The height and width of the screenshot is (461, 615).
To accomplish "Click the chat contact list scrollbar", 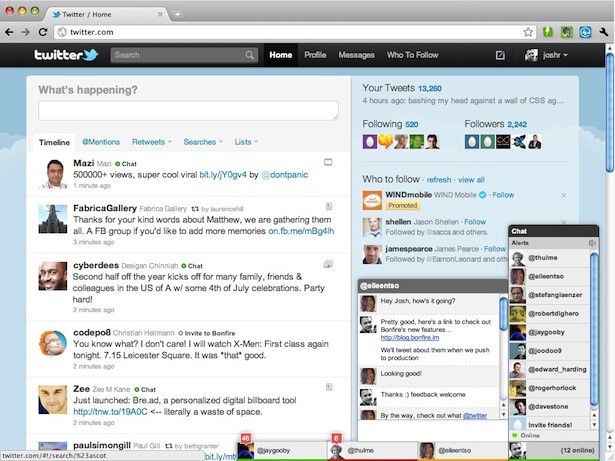I will pyautogui.click(x=594, y=330).
